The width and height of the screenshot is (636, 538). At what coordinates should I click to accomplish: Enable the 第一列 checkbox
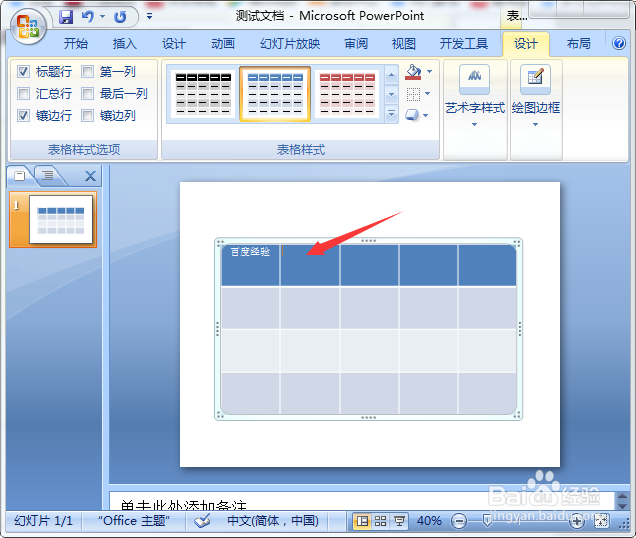(87, 72)
